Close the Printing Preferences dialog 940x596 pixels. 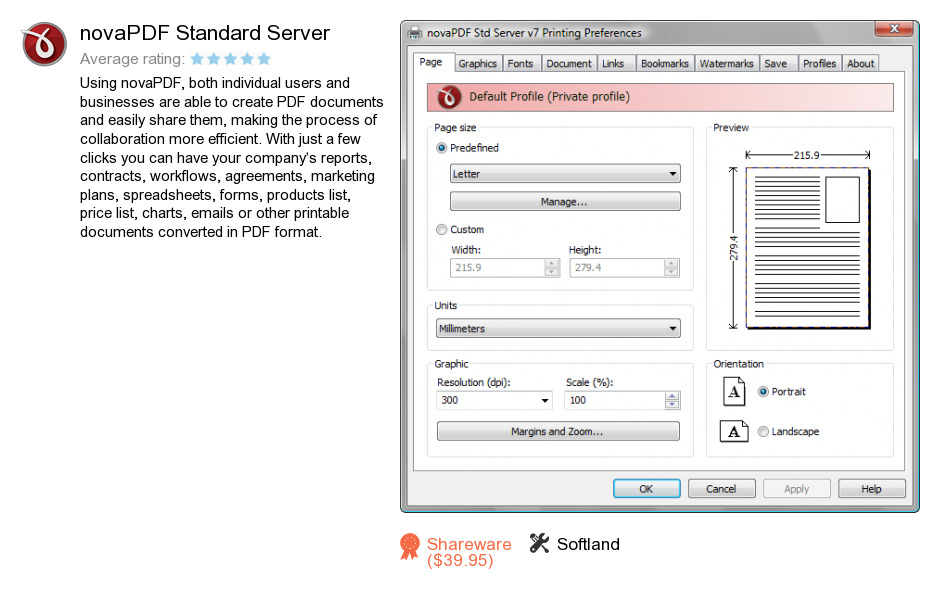(x=893, y=28)
